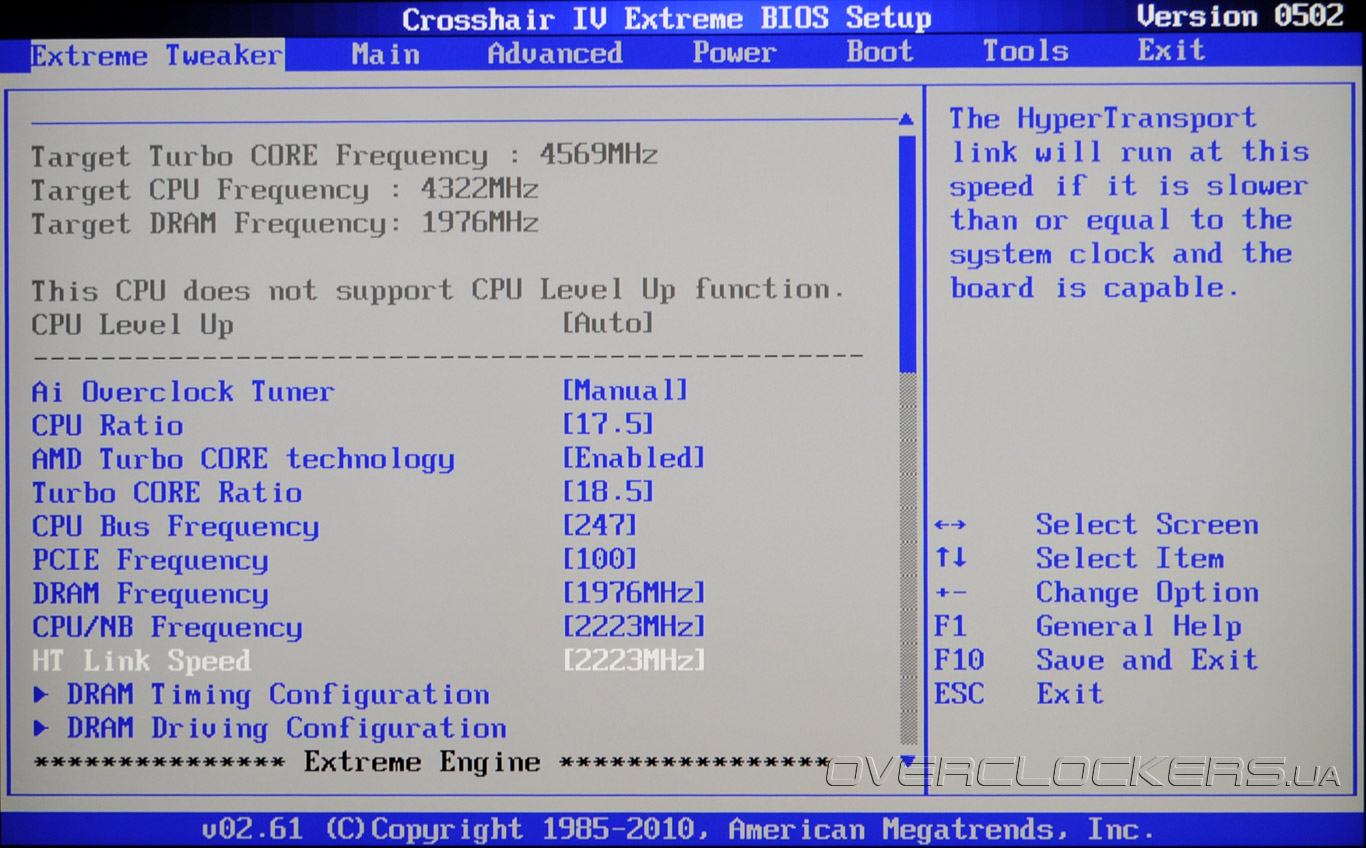Switch to the Advanced menu tab

[555, 54]
